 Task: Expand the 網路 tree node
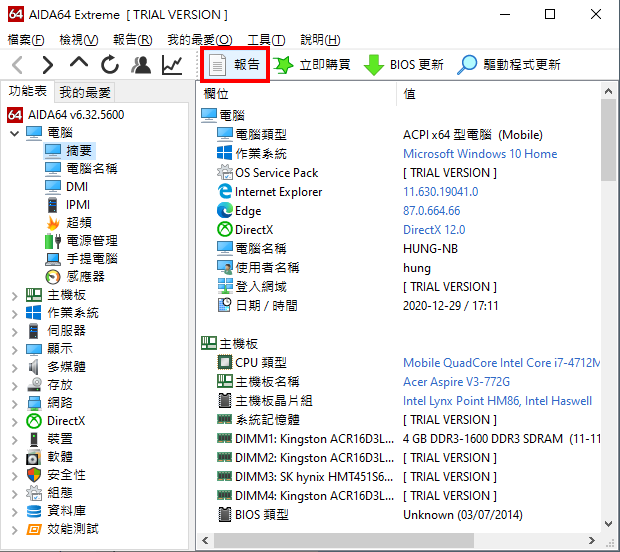point(15,404)
